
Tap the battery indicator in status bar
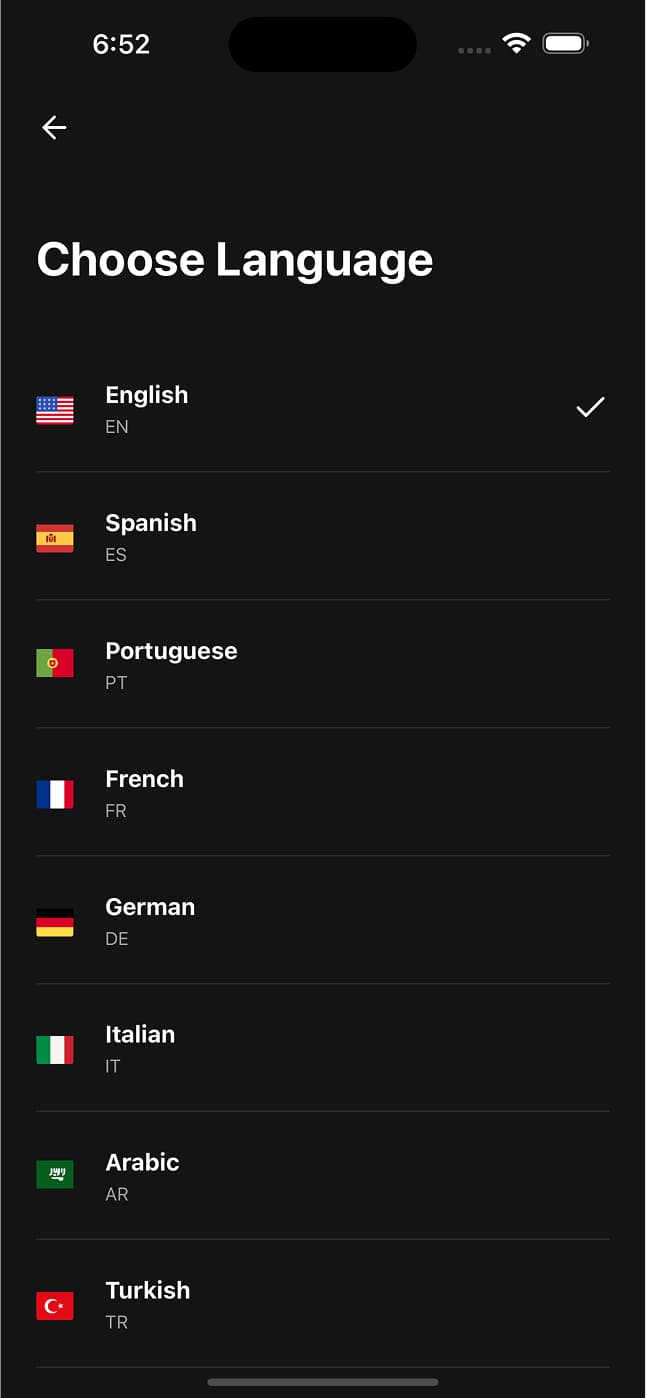point(565,43)
